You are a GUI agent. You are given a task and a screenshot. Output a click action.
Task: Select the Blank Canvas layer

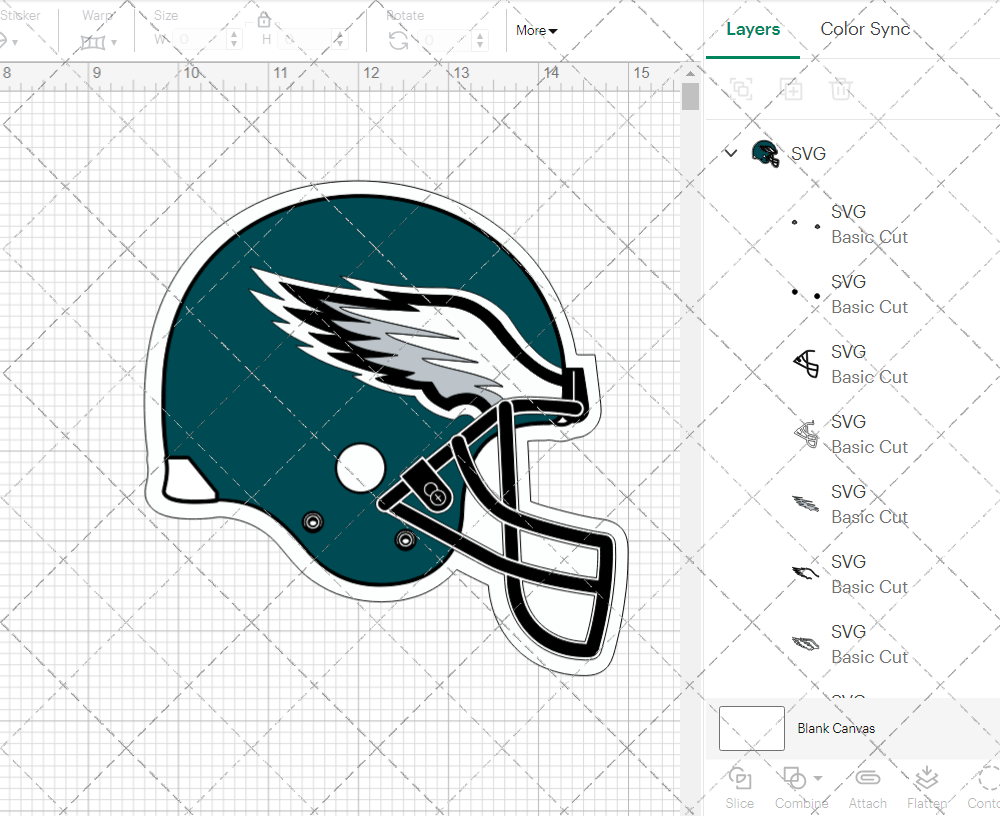pos(835,728)
